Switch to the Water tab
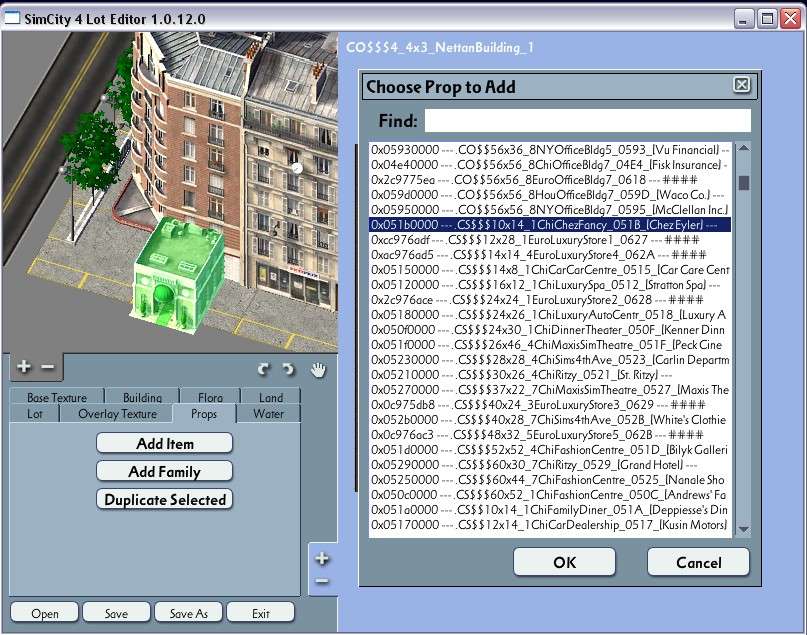The width and height of the screenshot is (807, 635). (x=268, y=414)
